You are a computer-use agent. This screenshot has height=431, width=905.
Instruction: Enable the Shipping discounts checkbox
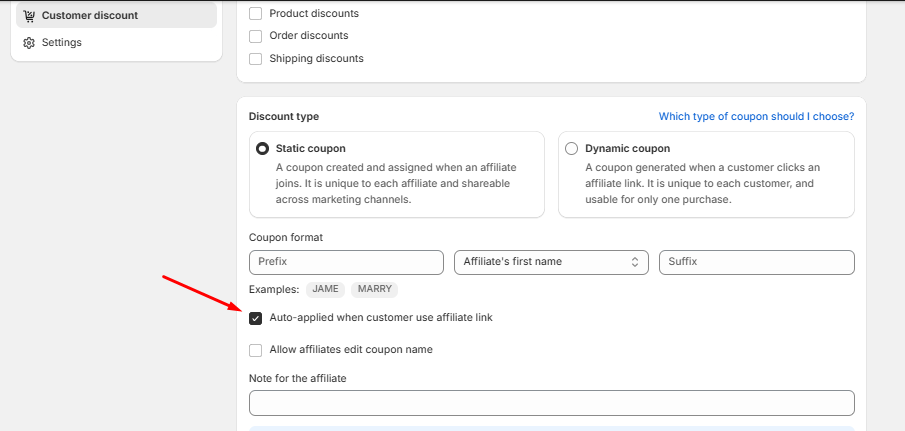(x=256, y=59)
